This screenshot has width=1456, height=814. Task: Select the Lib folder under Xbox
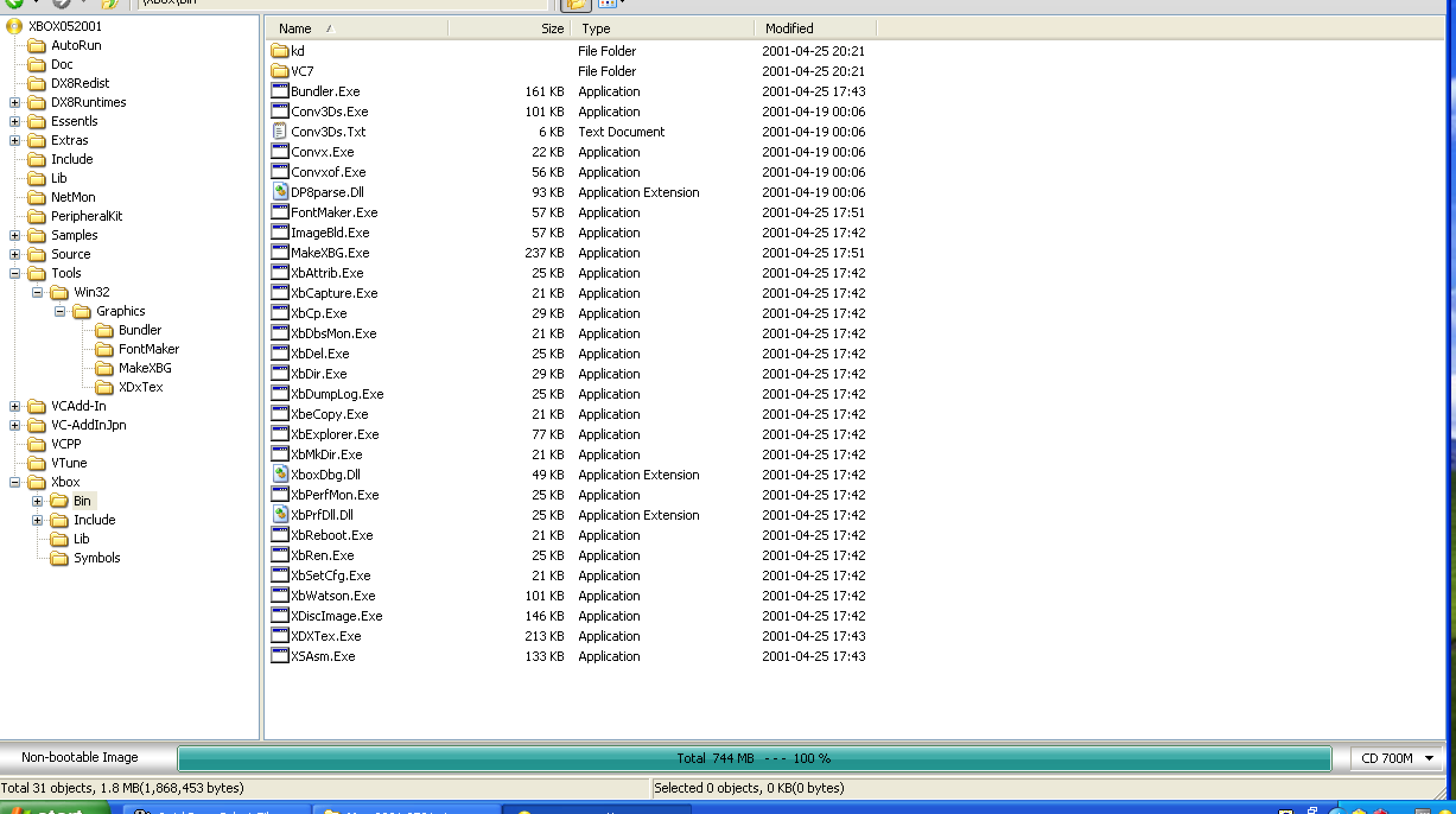(81, 539)
